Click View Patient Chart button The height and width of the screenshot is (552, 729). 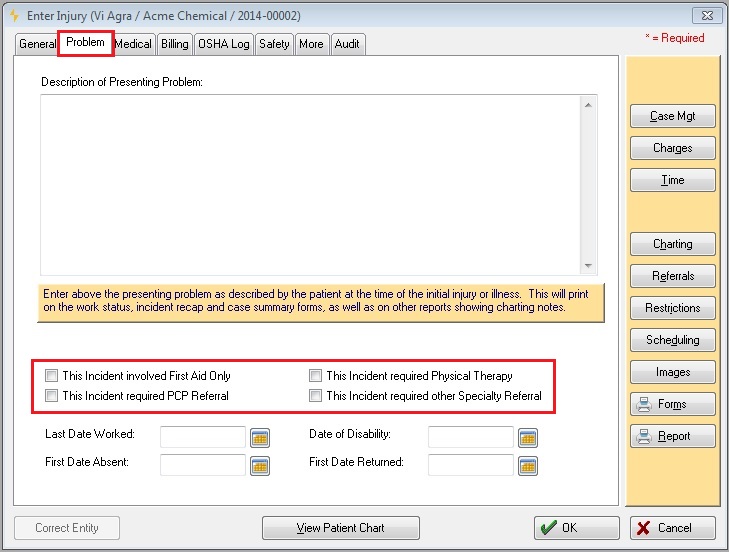[x=341, y=528]
